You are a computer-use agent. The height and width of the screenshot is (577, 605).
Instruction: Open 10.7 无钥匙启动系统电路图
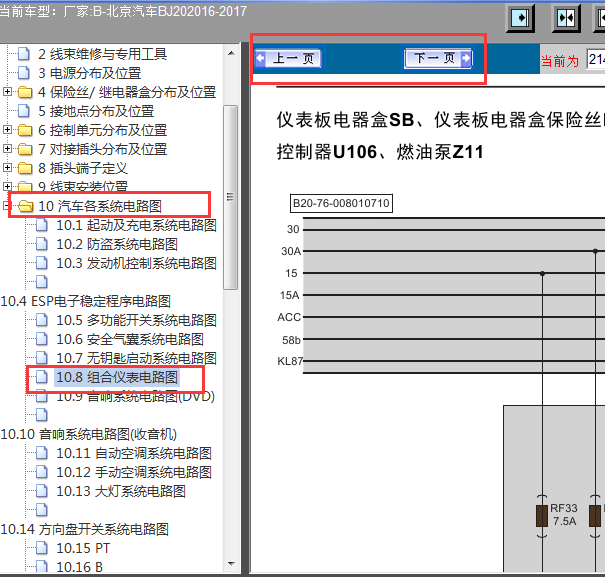point(136,358)
